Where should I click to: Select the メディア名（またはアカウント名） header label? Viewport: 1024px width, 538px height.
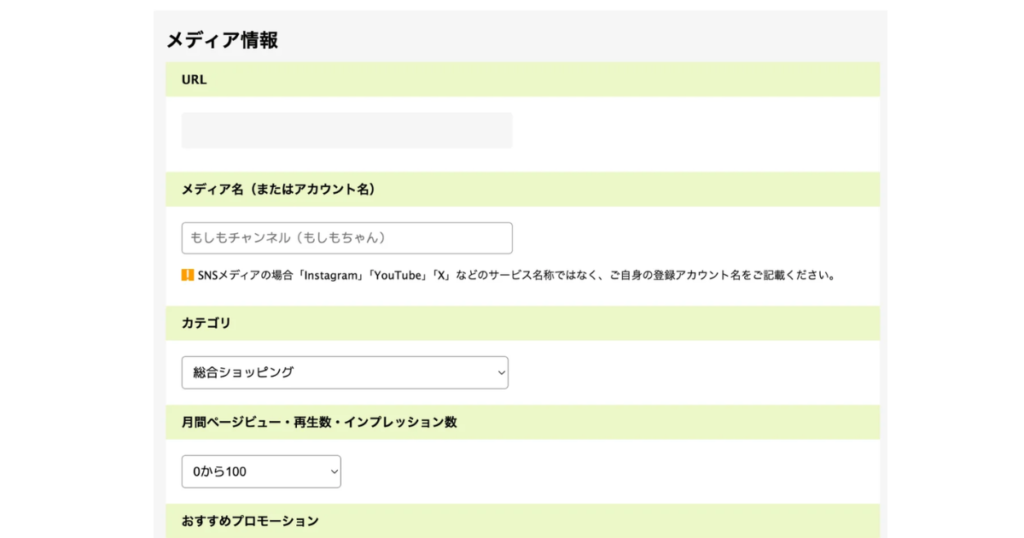[x=278, y=189]
